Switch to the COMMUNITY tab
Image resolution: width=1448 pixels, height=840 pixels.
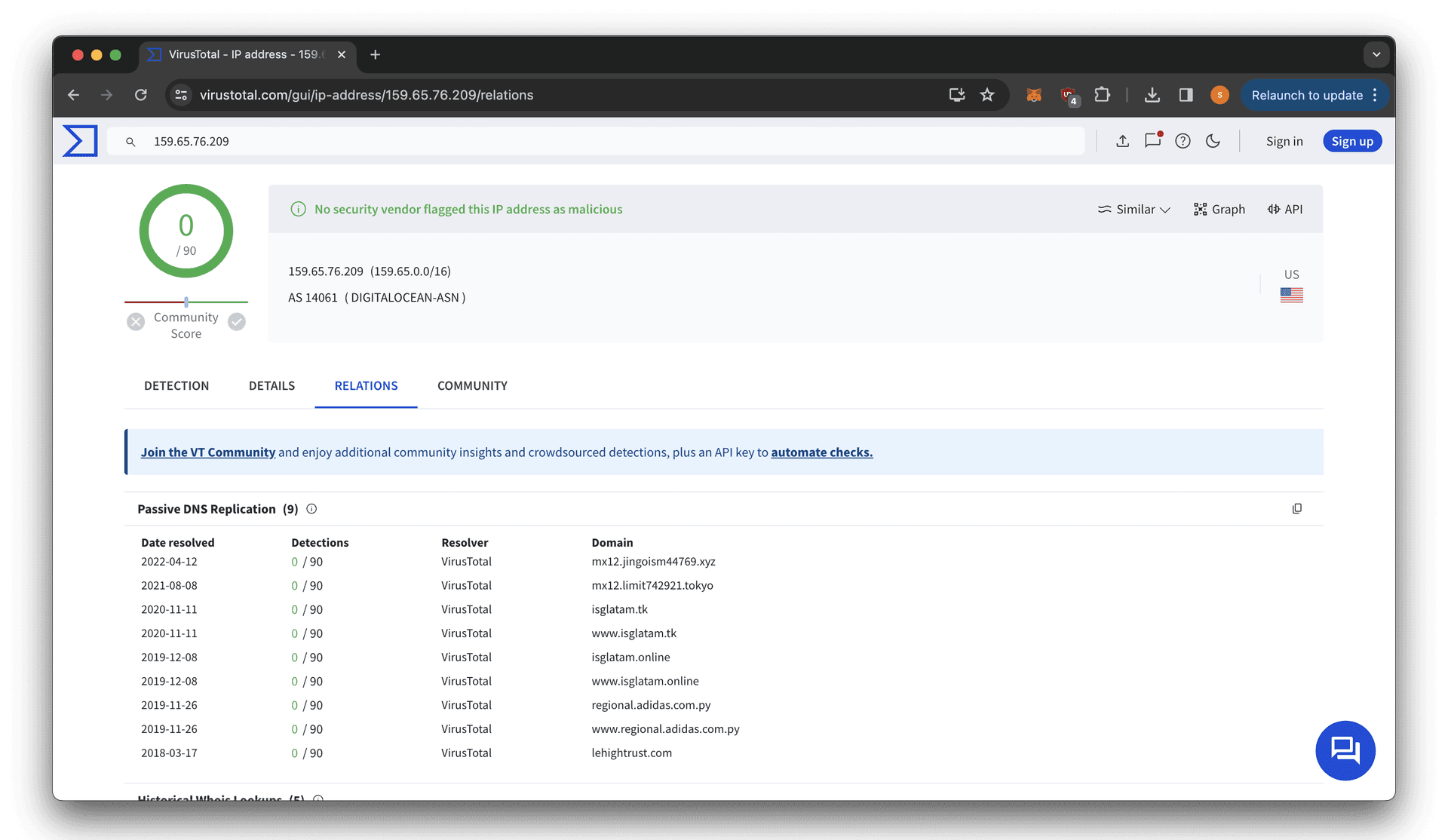472,386
